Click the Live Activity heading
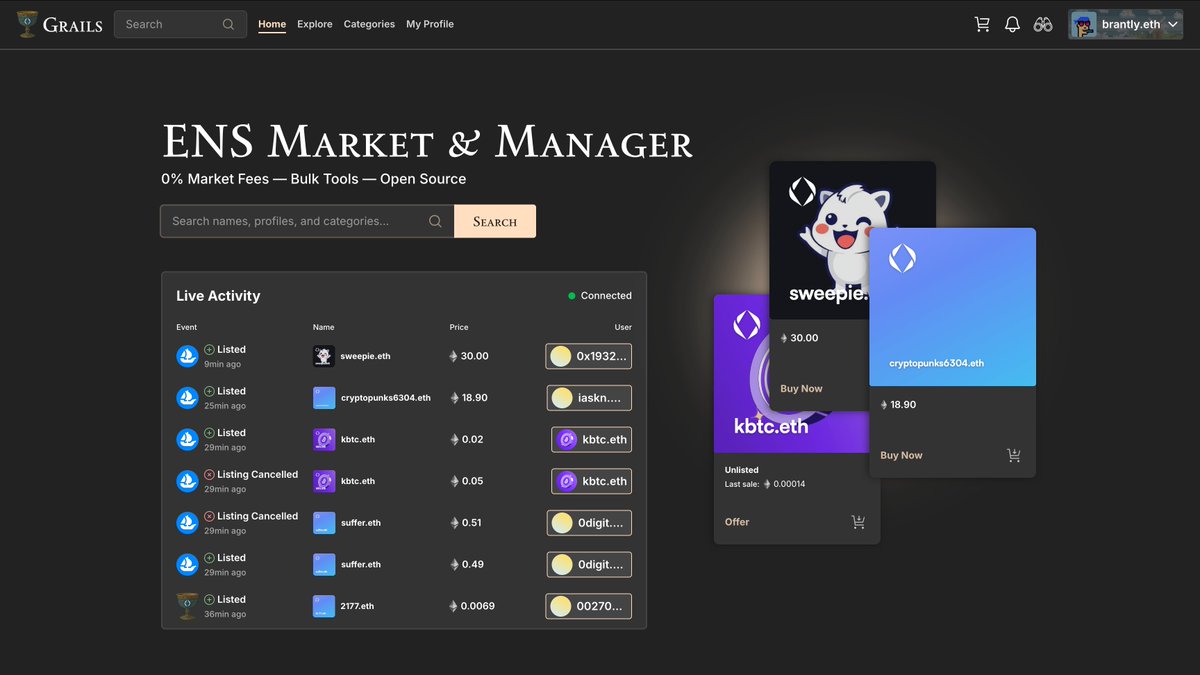 point(218,296)
